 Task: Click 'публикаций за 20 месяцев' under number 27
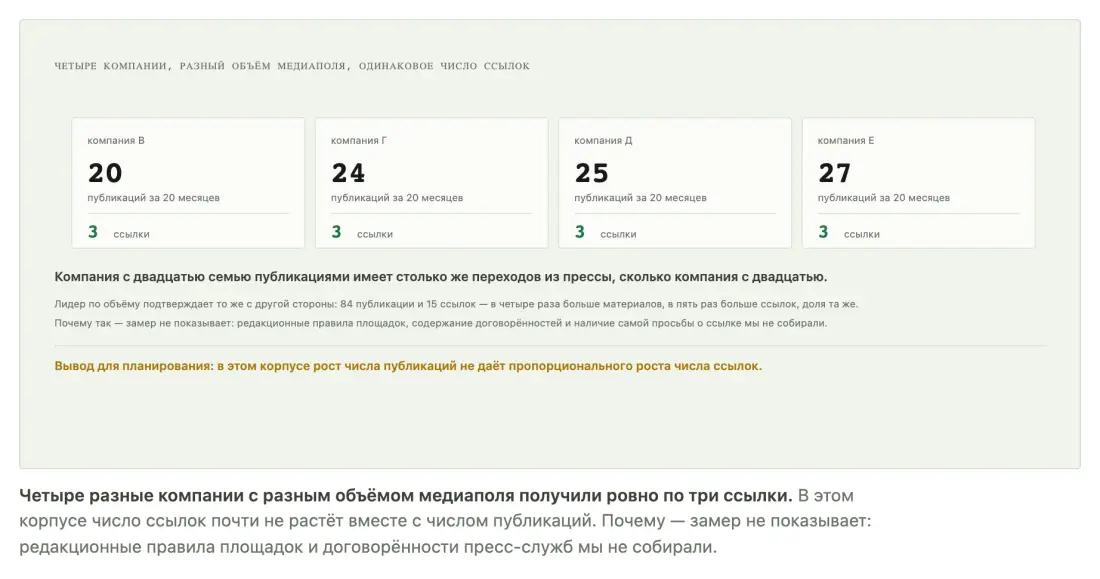(x=884, y=198)
